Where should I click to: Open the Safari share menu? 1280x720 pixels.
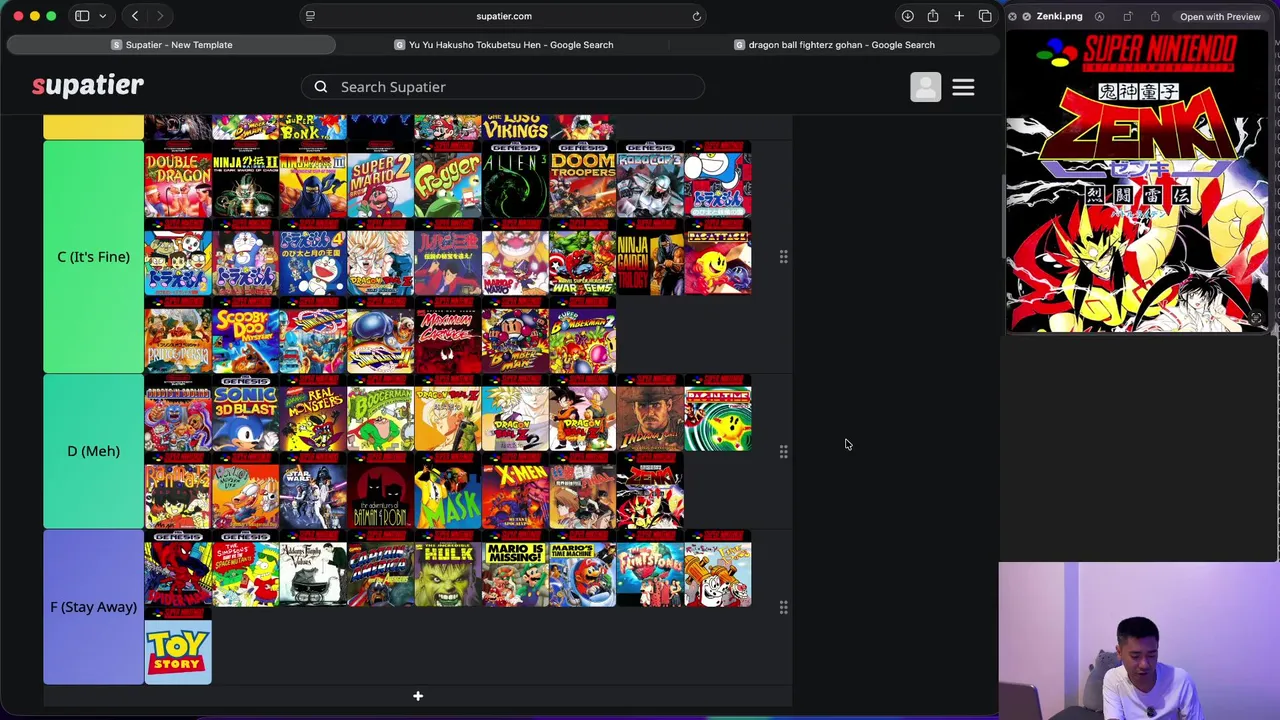point(933,16)
